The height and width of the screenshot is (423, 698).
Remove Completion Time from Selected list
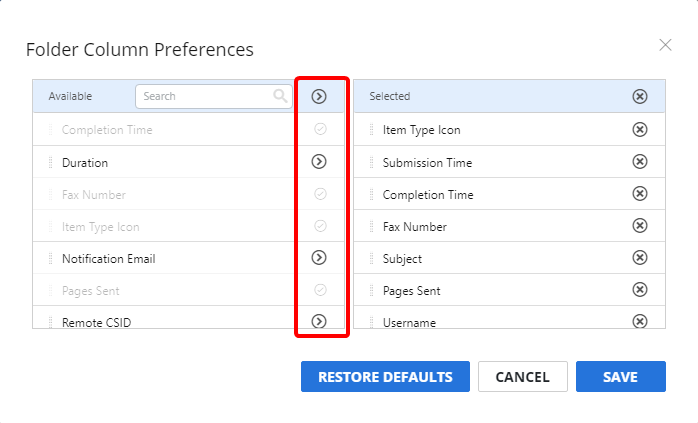point(640,194)
